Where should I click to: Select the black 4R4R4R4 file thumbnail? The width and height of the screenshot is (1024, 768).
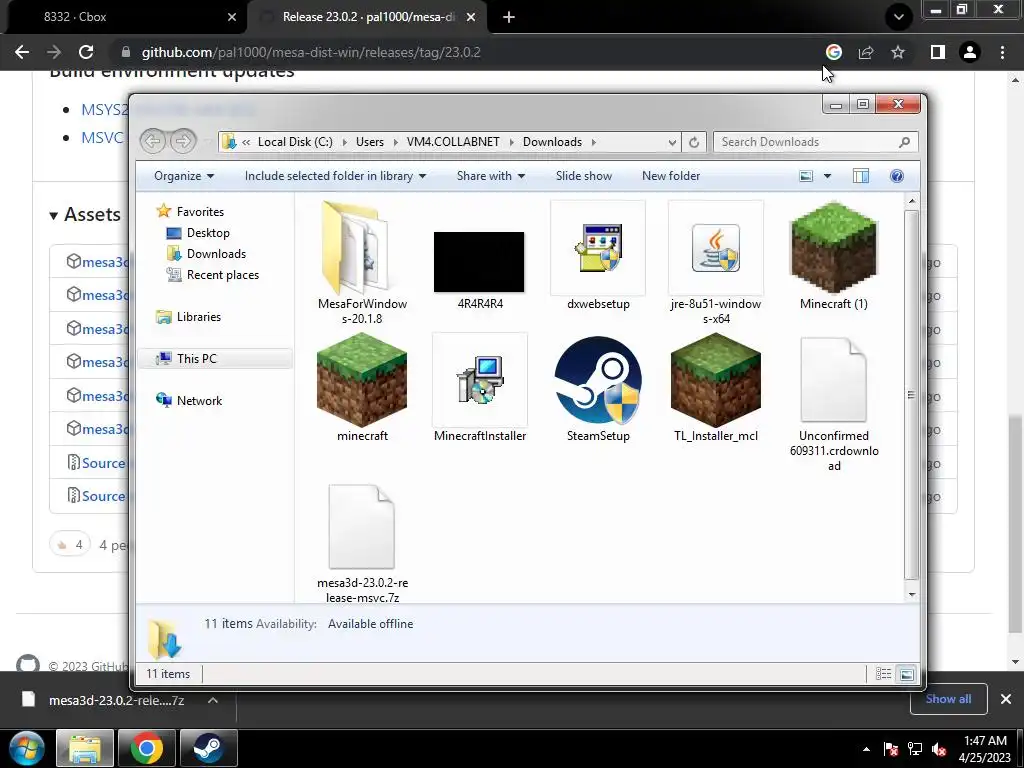coord(479,262)
